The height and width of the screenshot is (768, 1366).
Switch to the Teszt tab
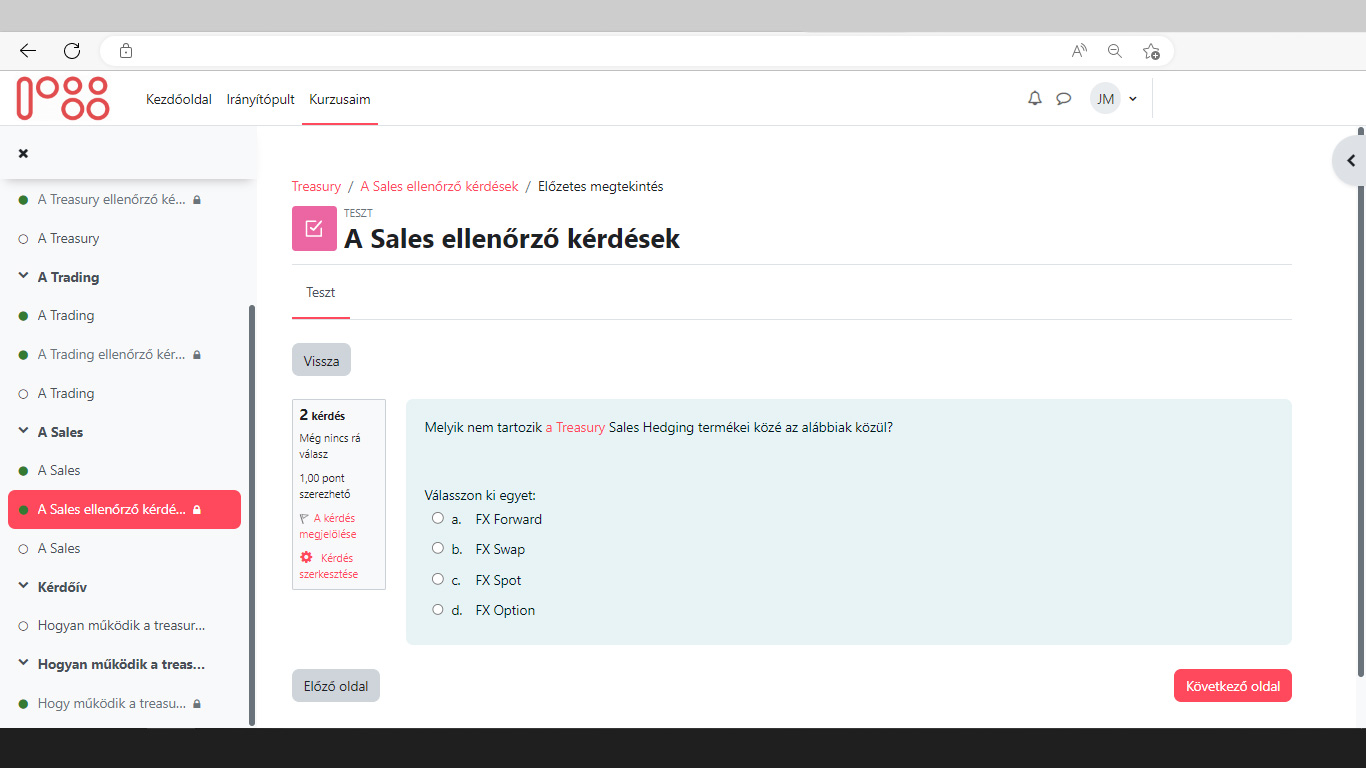(321, 293)
